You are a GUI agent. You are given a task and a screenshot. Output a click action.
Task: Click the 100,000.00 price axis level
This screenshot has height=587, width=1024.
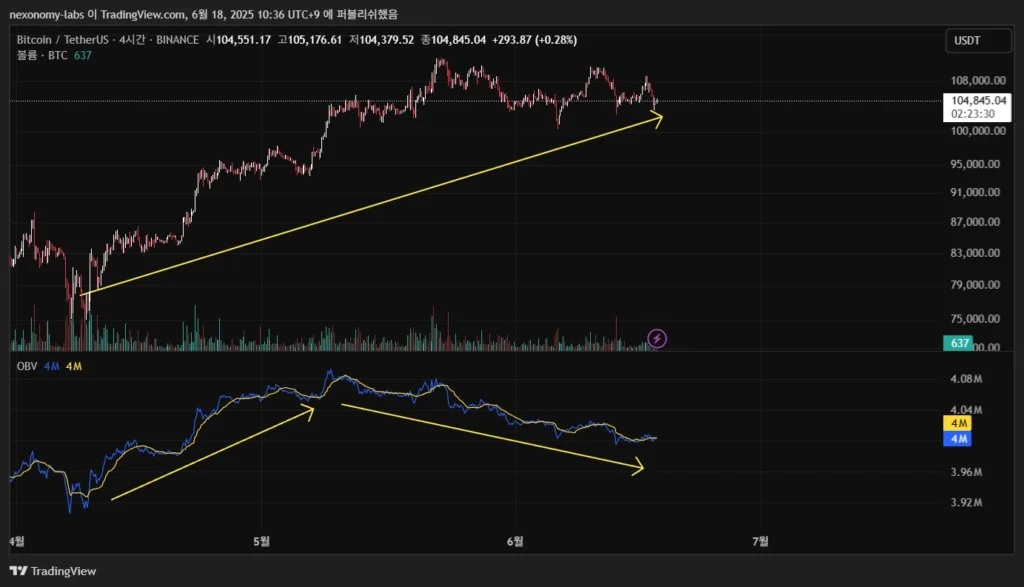tap(977, 131)
